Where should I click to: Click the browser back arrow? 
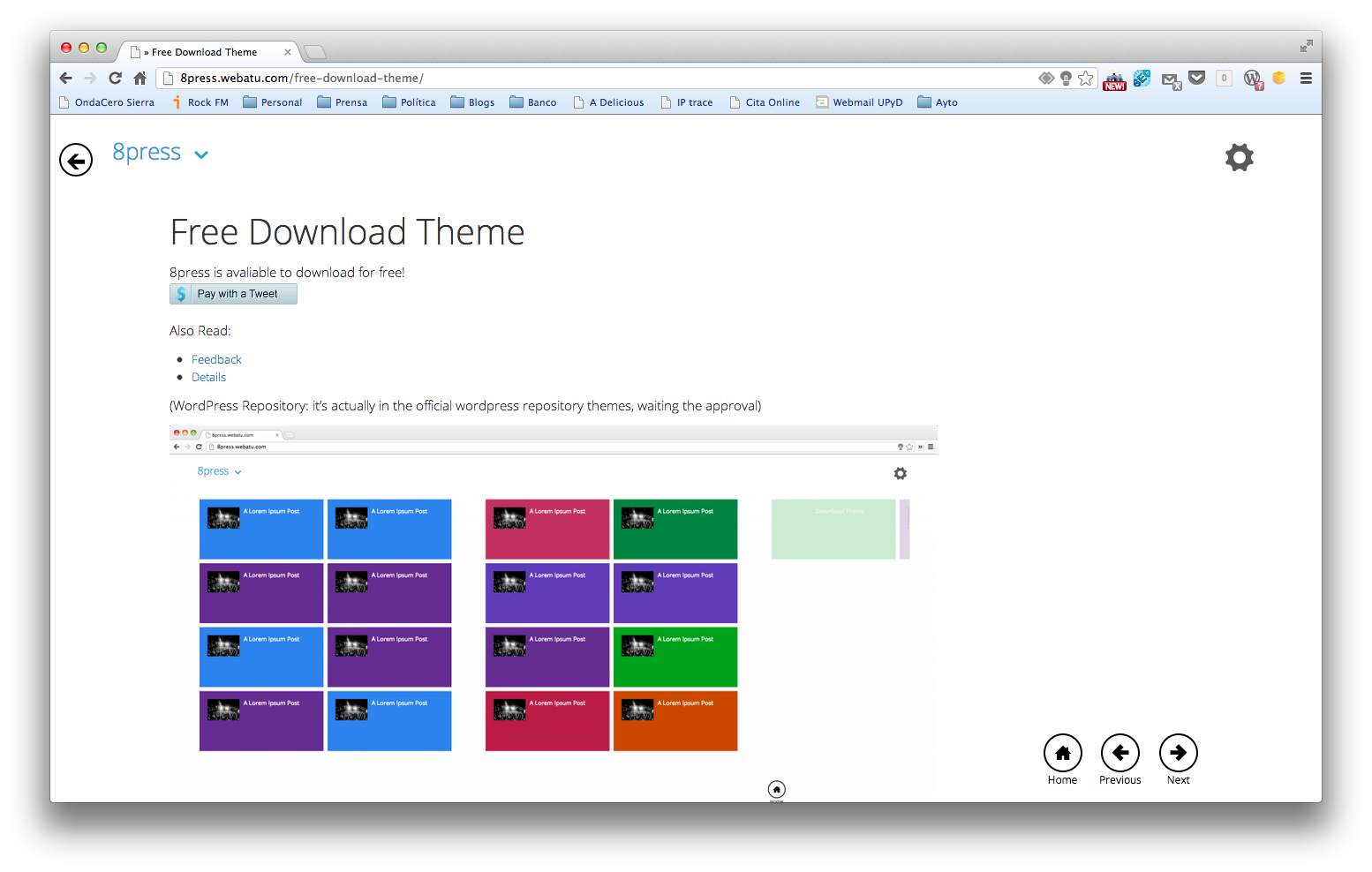pos(66,78)
